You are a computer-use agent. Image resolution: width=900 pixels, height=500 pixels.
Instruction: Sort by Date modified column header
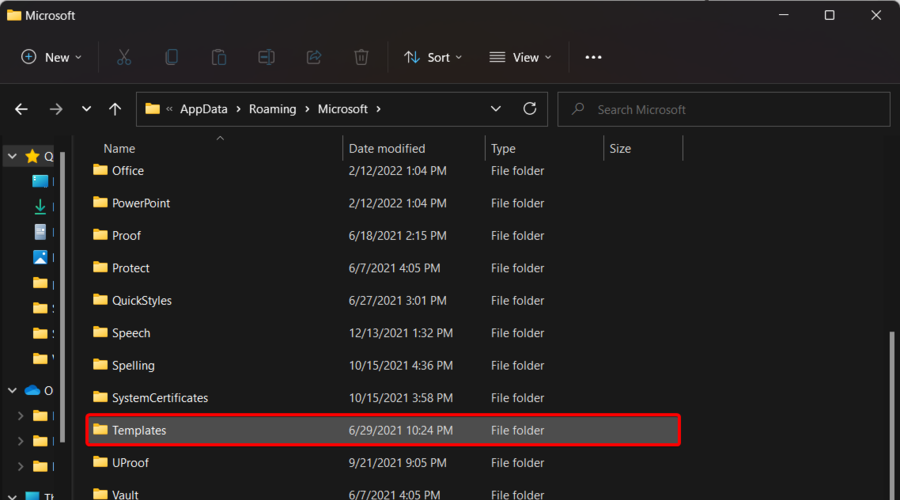point(387,149)
